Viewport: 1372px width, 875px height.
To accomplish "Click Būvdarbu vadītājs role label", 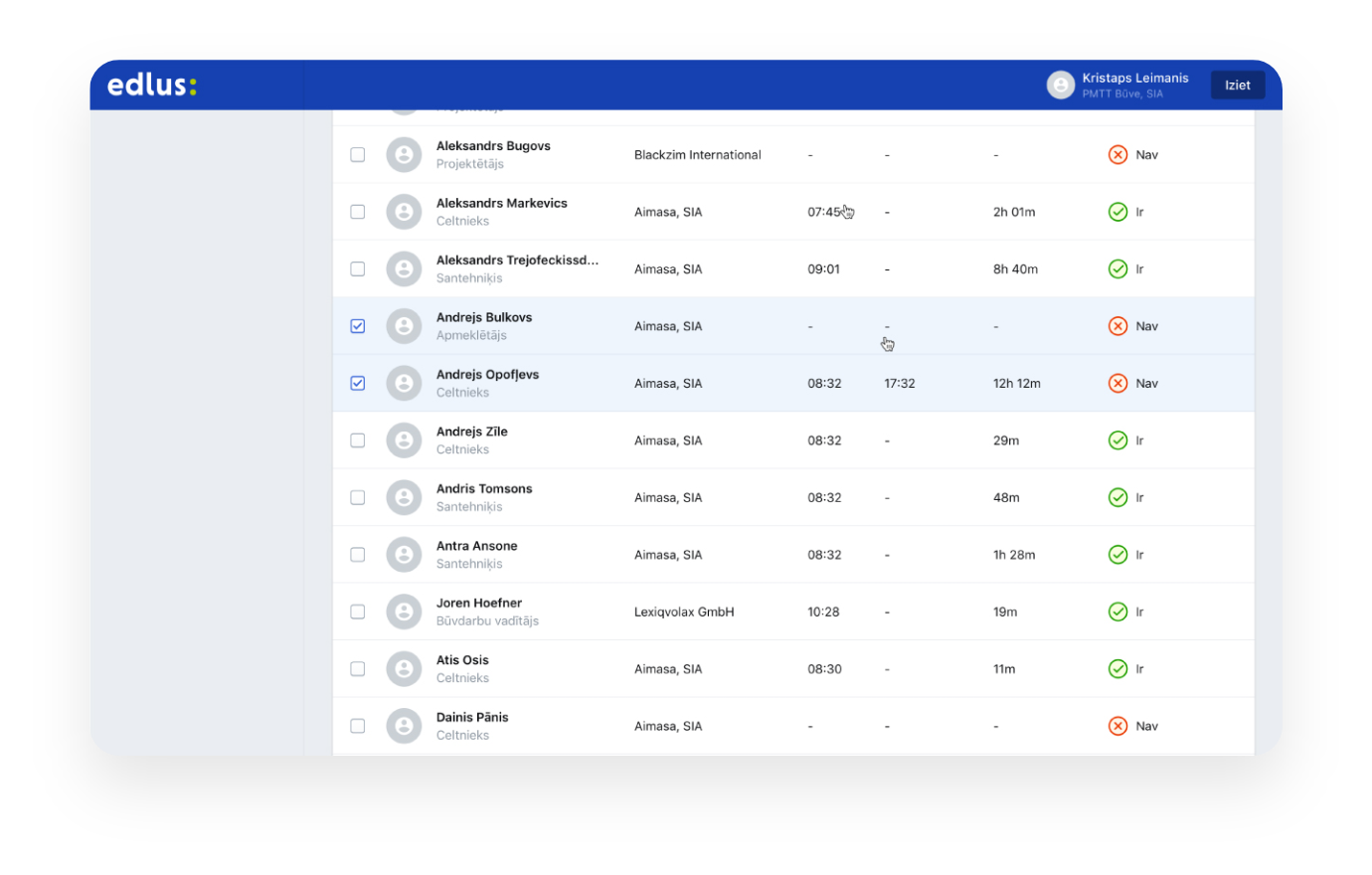I will click(x=487, y=621).
